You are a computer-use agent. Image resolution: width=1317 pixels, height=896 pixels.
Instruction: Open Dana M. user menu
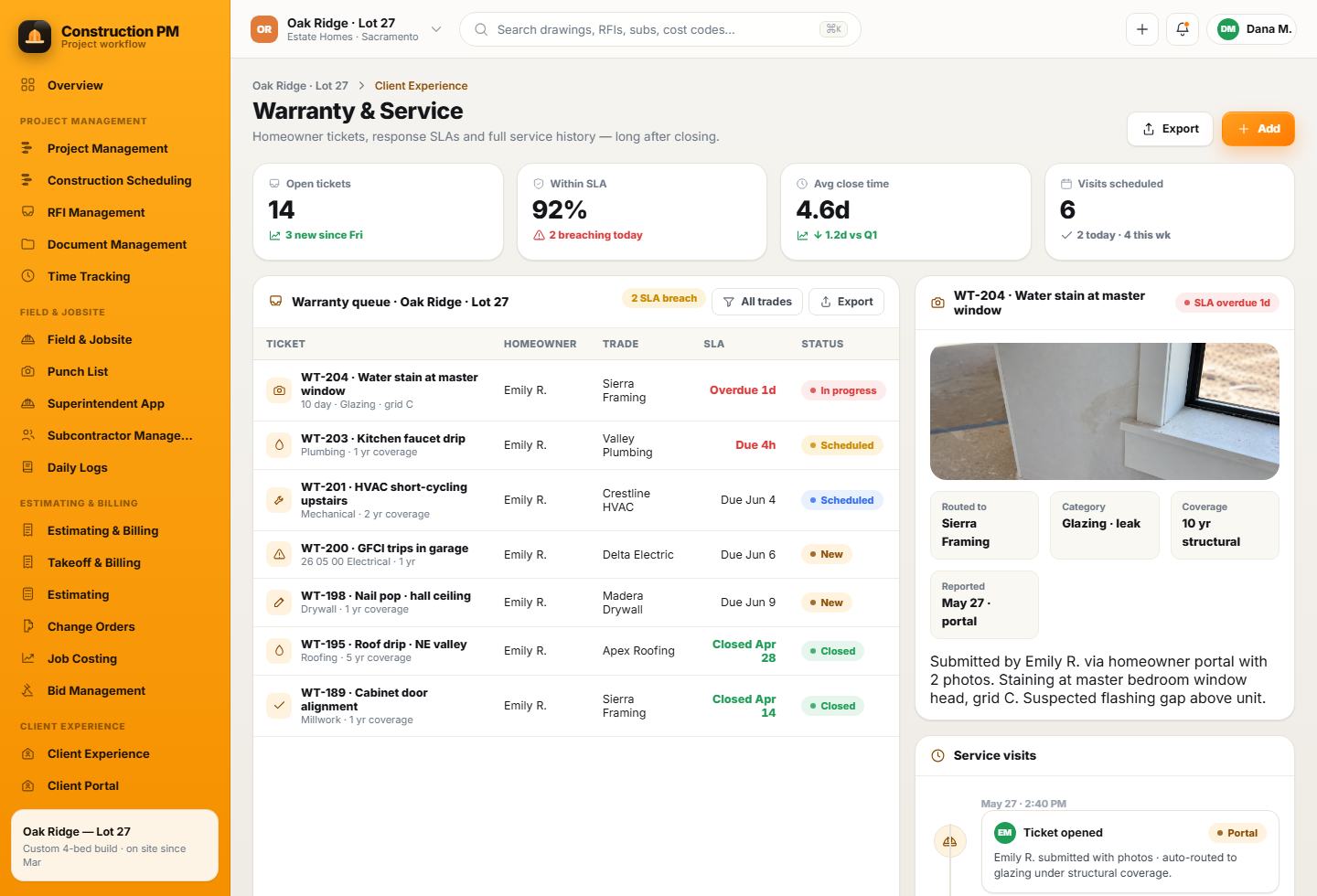(1251, 29)
